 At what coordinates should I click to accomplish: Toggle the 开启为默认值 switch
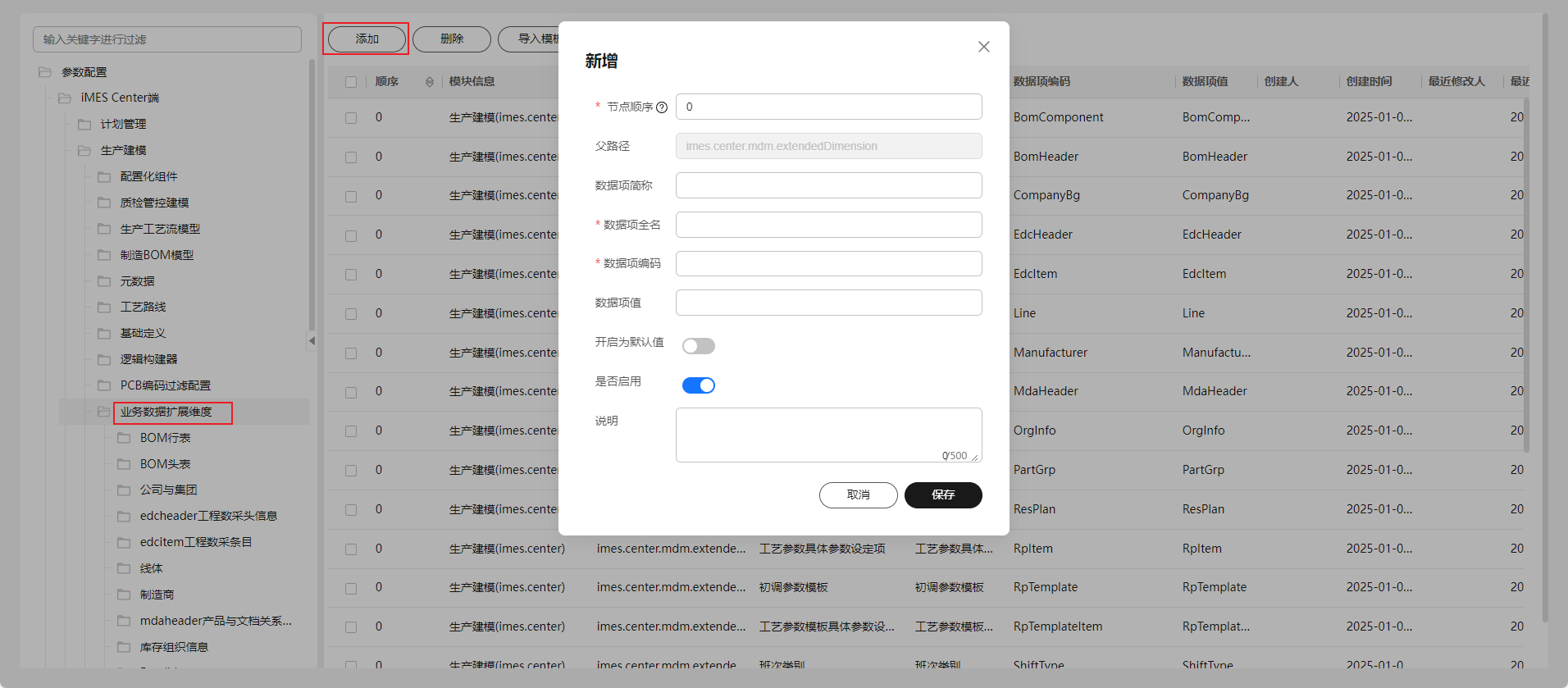point(699,346)
